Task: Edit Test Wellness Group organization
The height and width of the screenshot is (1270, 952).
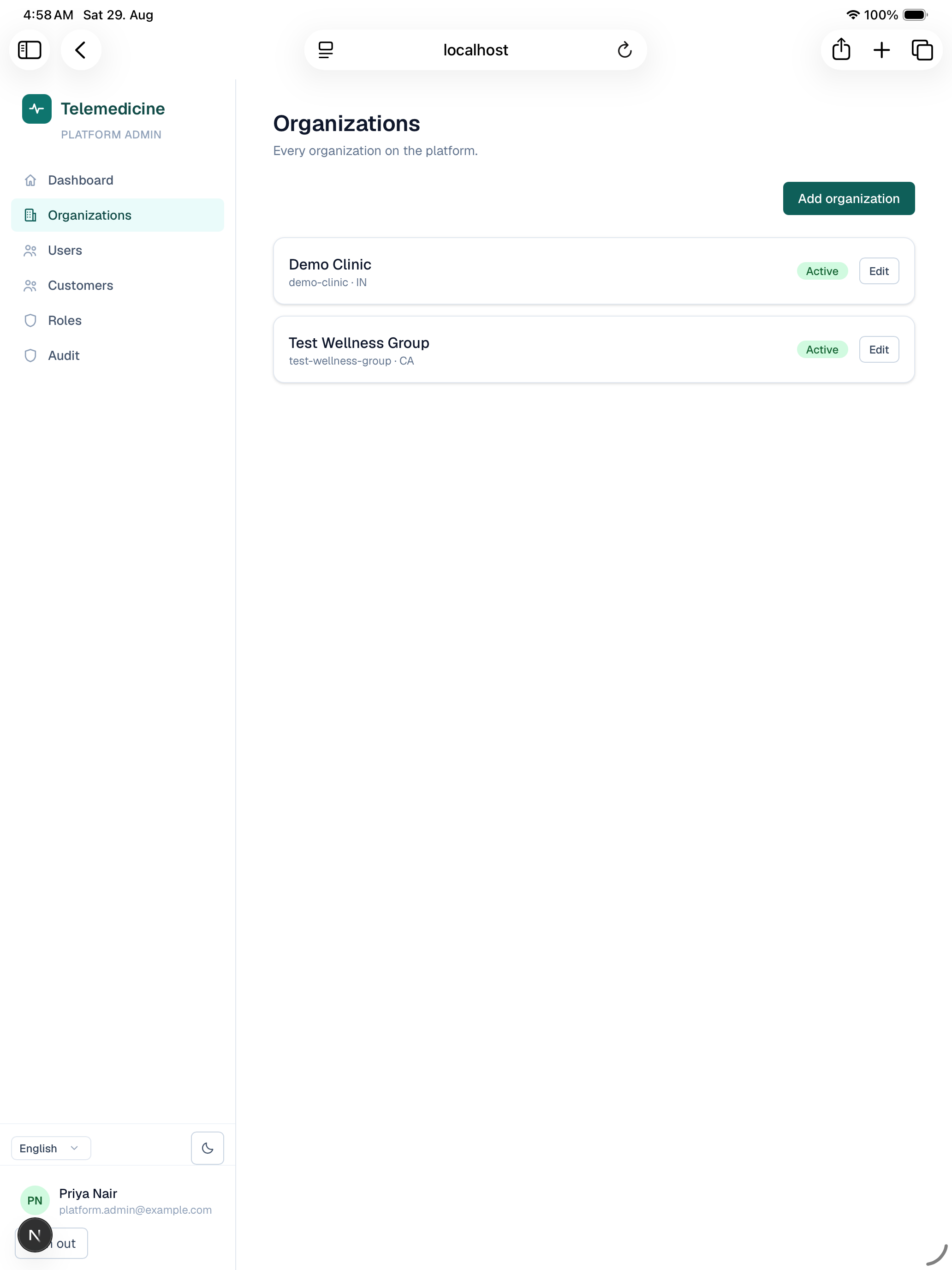Action: [x=879, y=350]
